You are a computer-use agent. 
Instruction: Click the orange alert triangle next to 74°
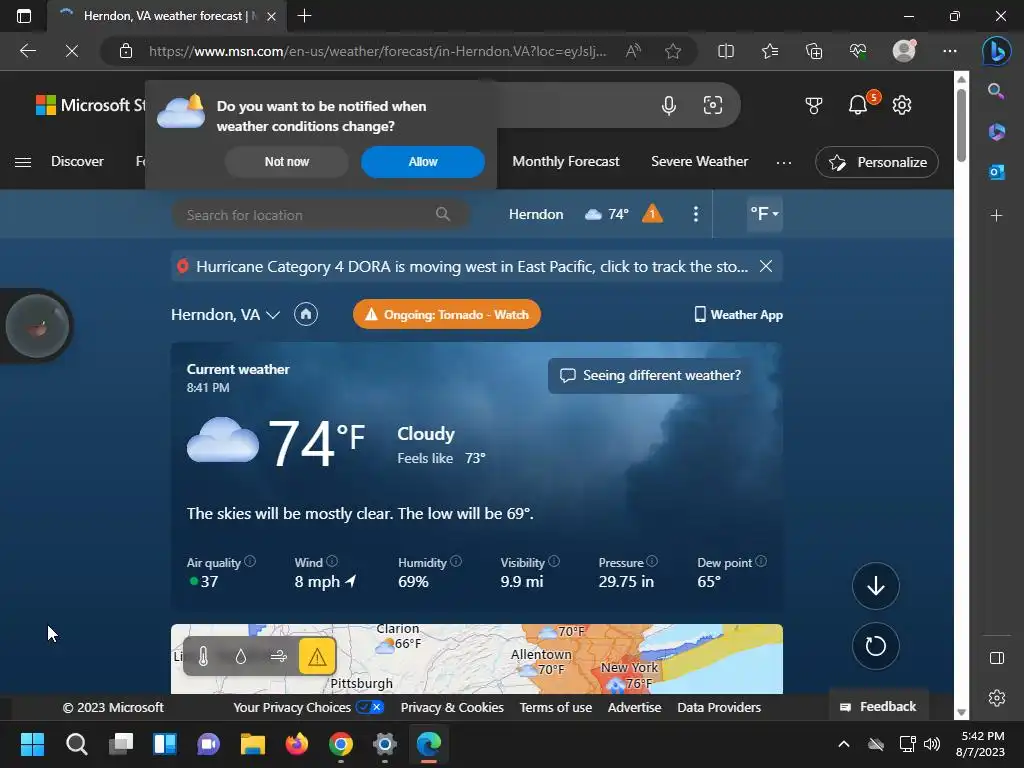pos(652,214)
